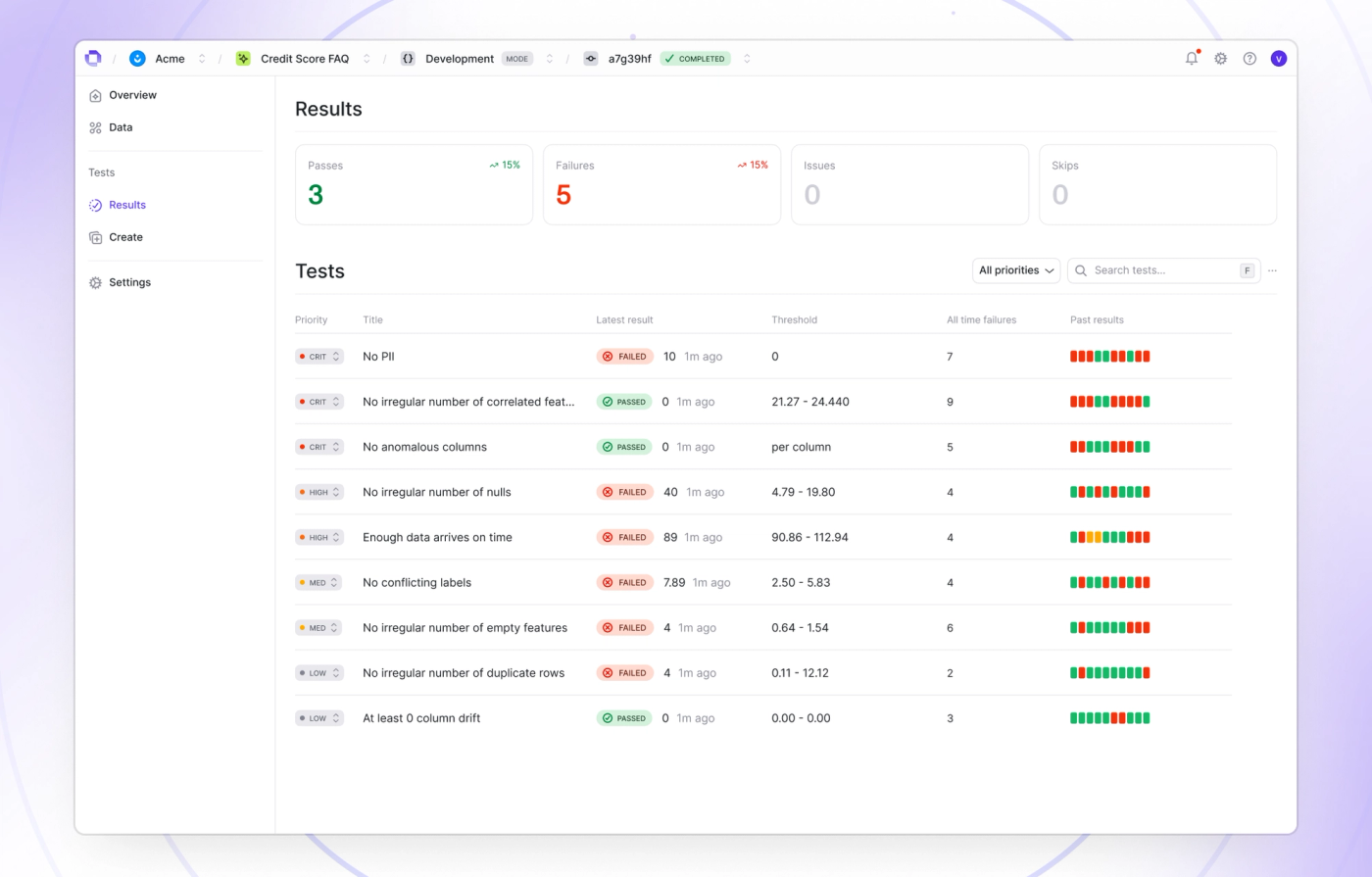Screen dimensions: 1372x877
Task: Click the FAILED badge on No PII
Action: coord(625,357)
